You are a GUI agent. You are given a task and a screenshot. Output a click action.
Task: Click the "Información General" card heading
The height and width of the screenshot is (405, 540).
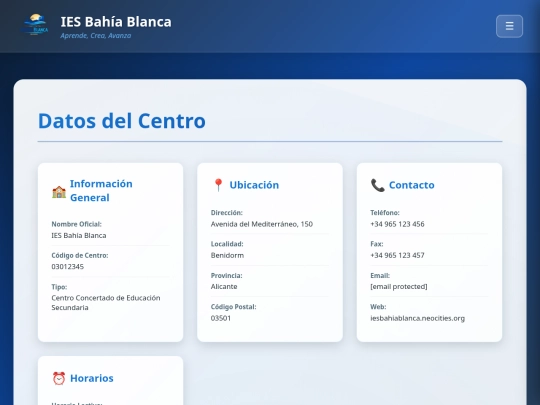tap(101, 190)
